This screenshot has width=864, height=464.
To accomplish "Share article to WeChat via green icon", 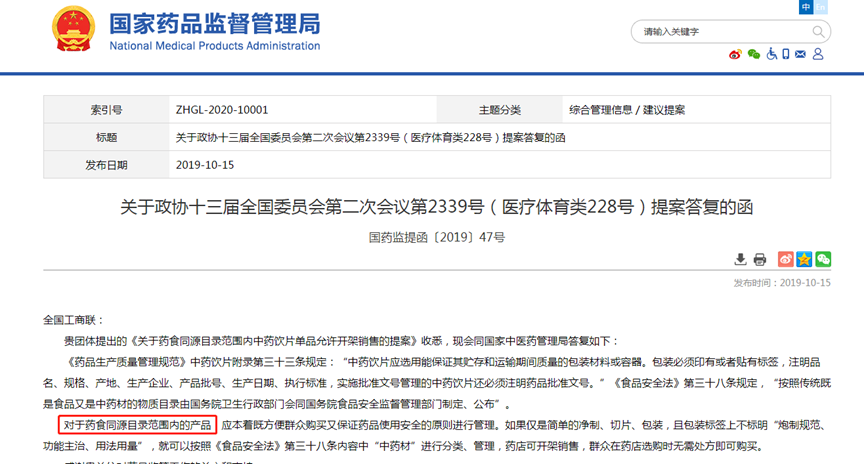I will [823, 260].
